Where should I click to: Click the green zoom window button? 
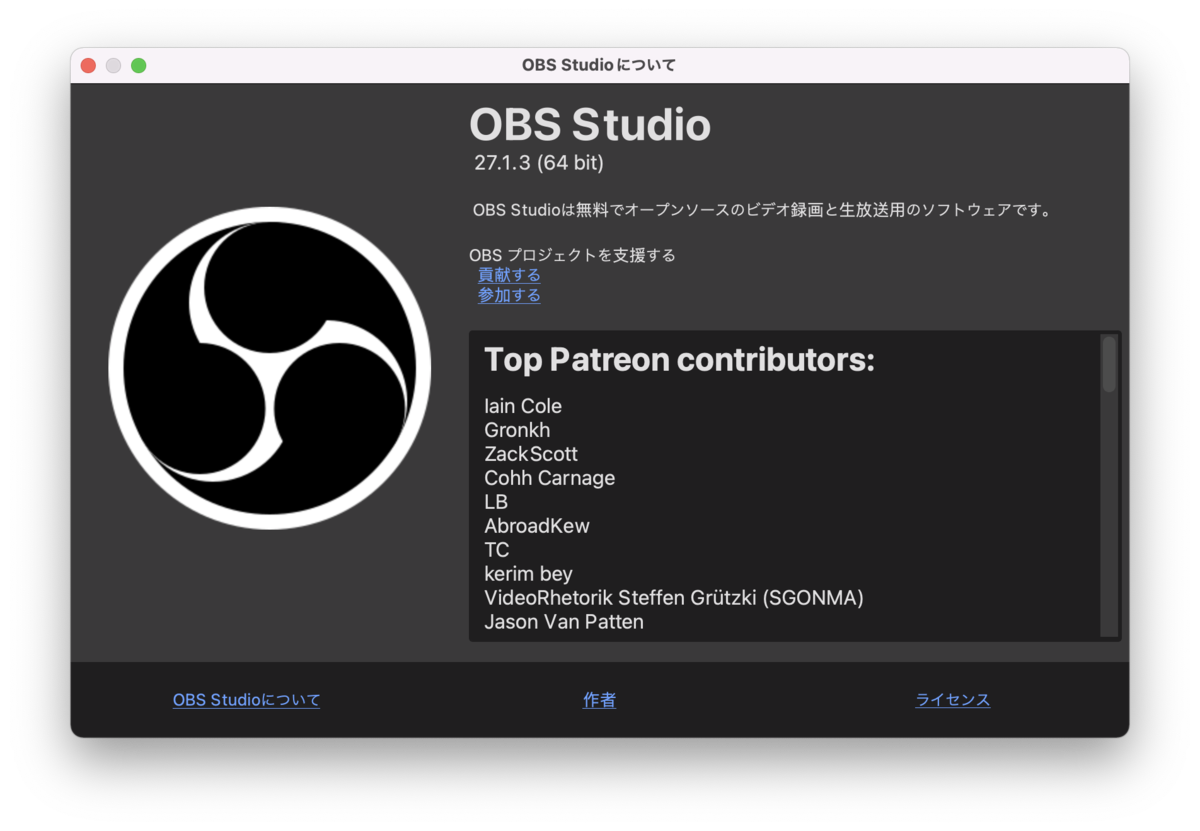138,65
